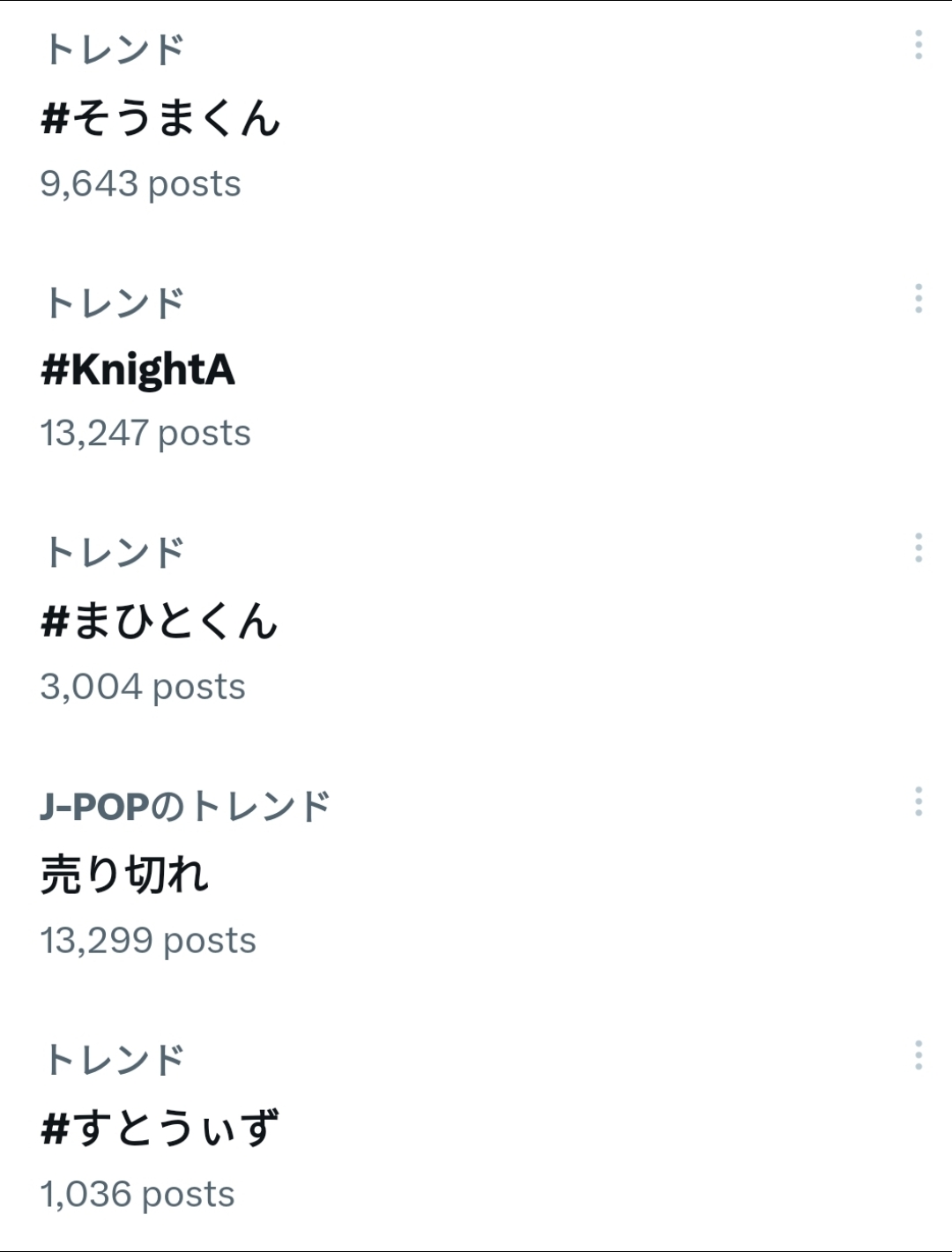Open the #すとぅいず hashtag trend
The image size is (952, 1252).
(160, 1128)
